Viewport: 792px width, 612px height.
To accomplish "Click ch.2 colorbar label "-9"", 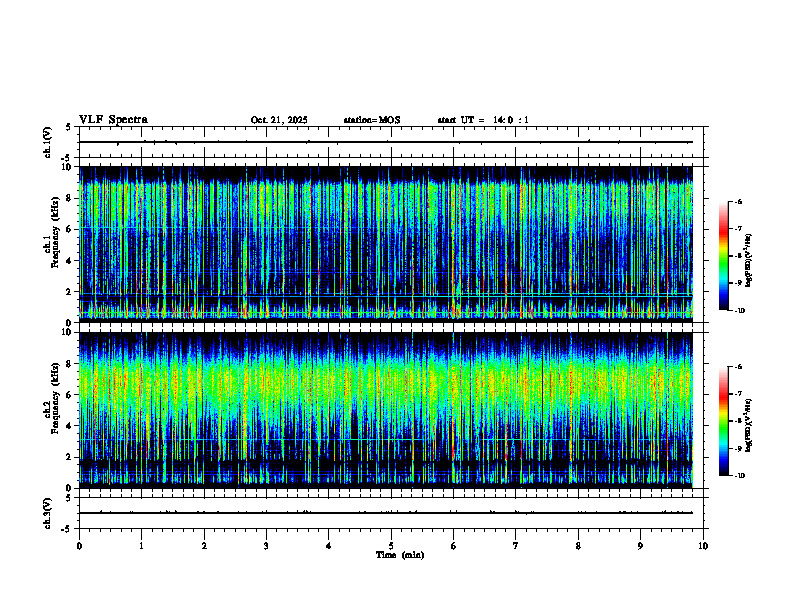I will coord(738,448).
